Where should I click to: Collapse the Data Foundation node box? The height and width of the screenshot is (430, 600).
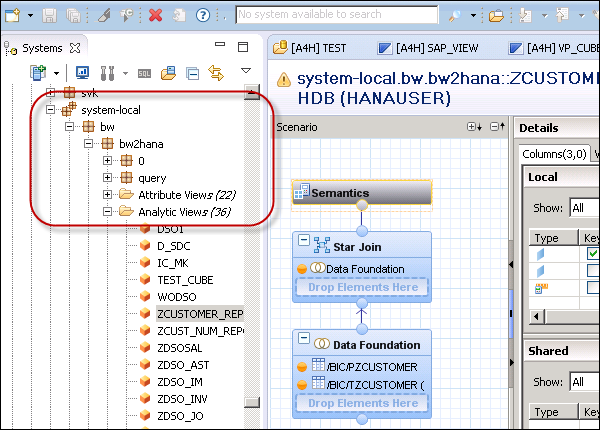pos(303,345)
